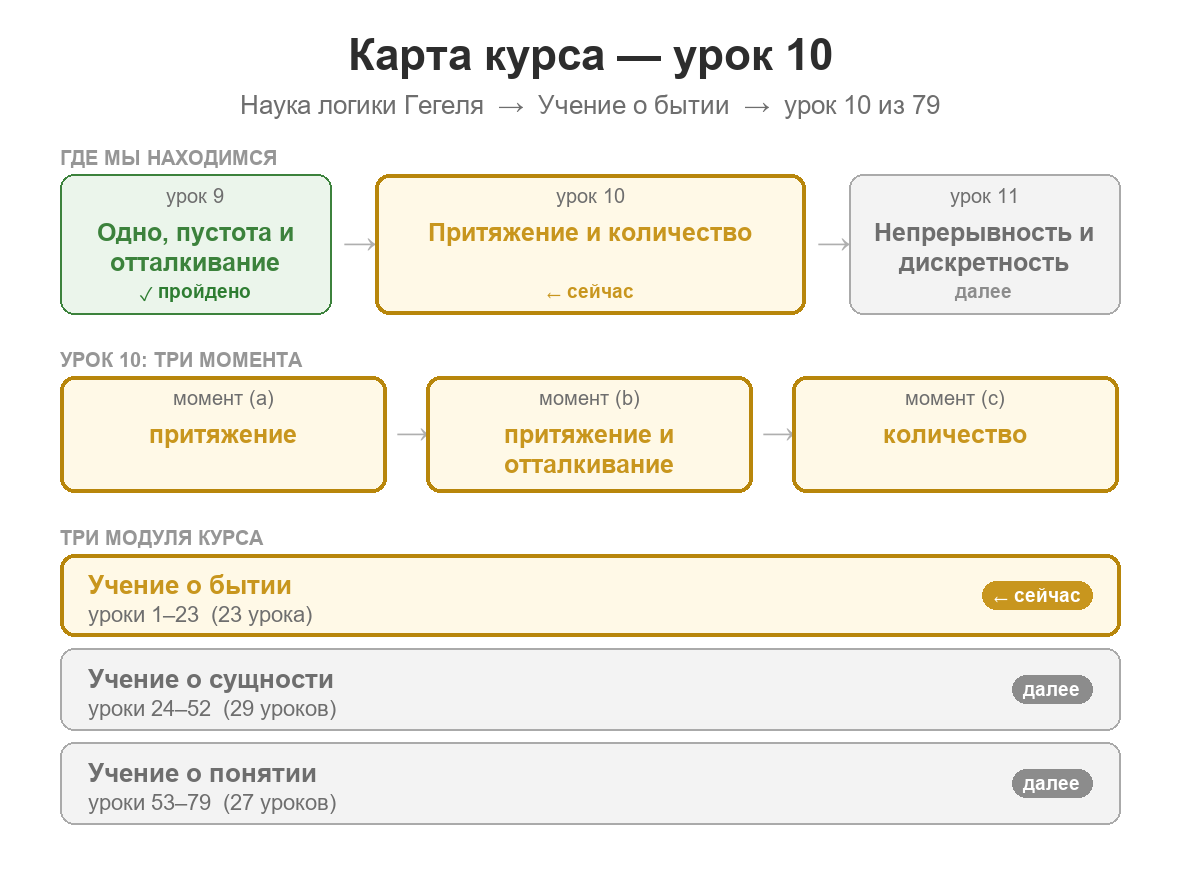Open the lesson 9 card 'Одно, пустота и отталкивание'
The width and height of the screenshot is (1180, 870).
(196, 245)
